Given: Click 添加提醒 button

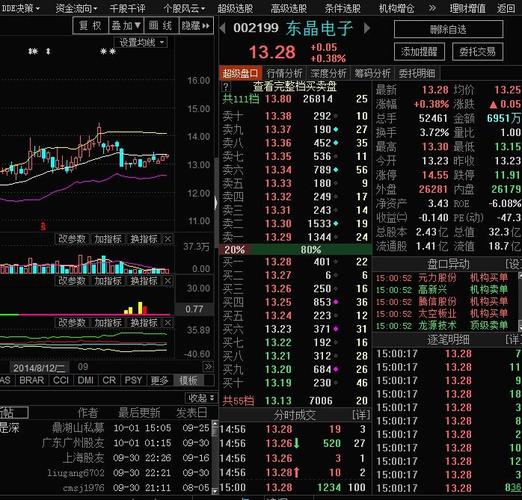Looking at the screenshot, I should (x=419, y=51).
